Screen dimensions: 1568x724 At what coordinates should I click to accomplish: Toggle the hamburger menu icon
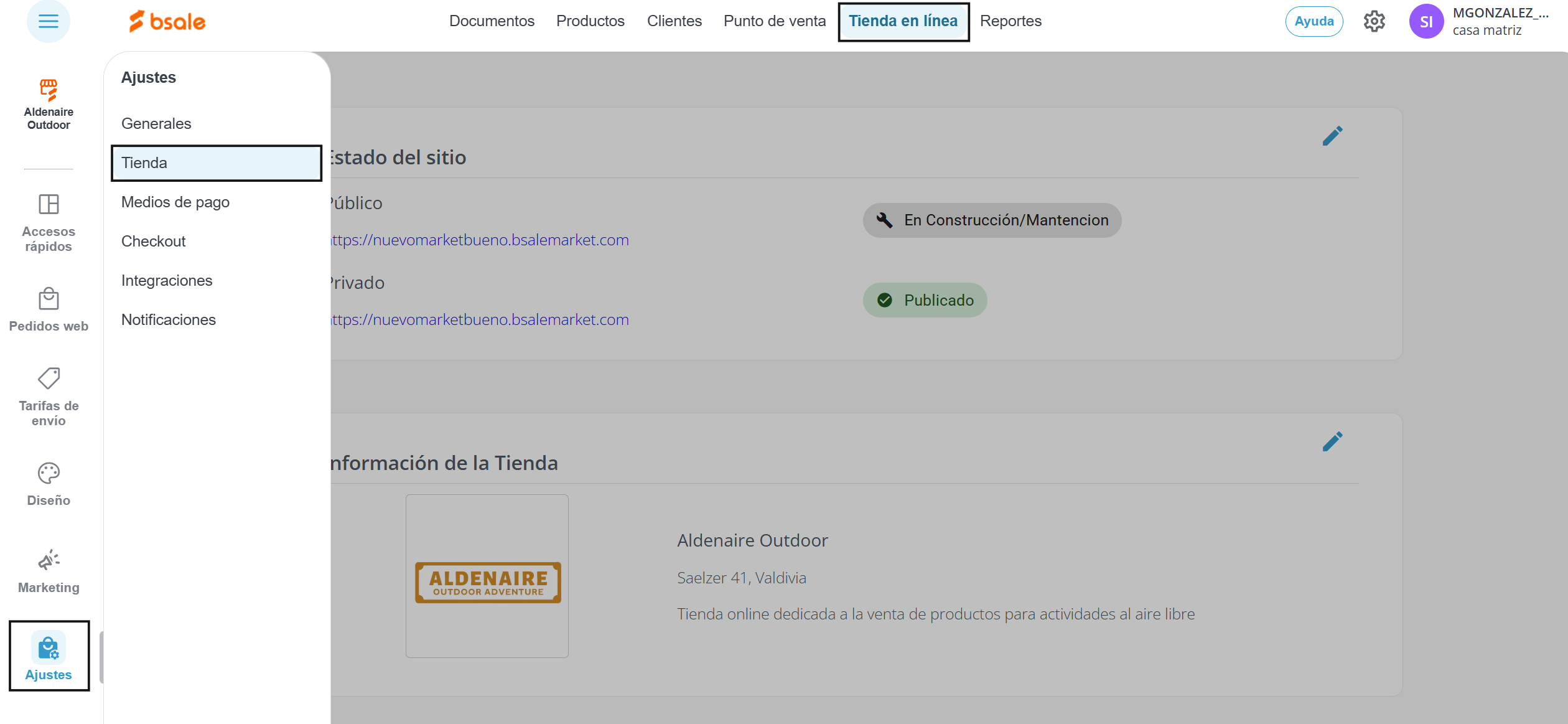click(48, 21)
